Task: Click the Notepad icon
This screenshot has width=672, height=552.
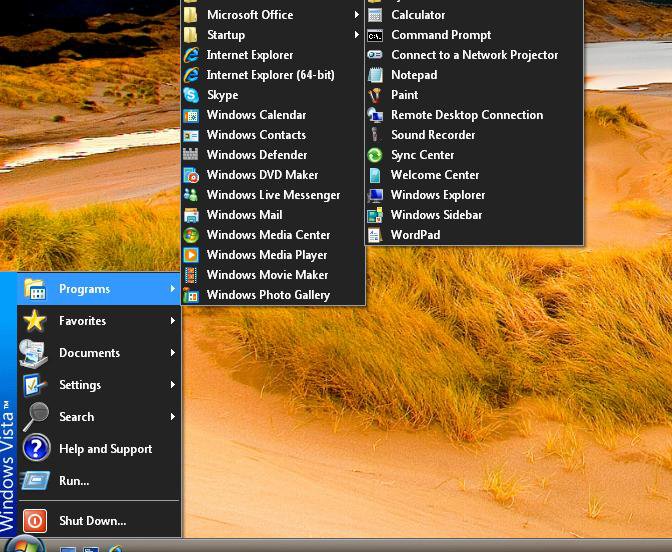Action: 375,75
